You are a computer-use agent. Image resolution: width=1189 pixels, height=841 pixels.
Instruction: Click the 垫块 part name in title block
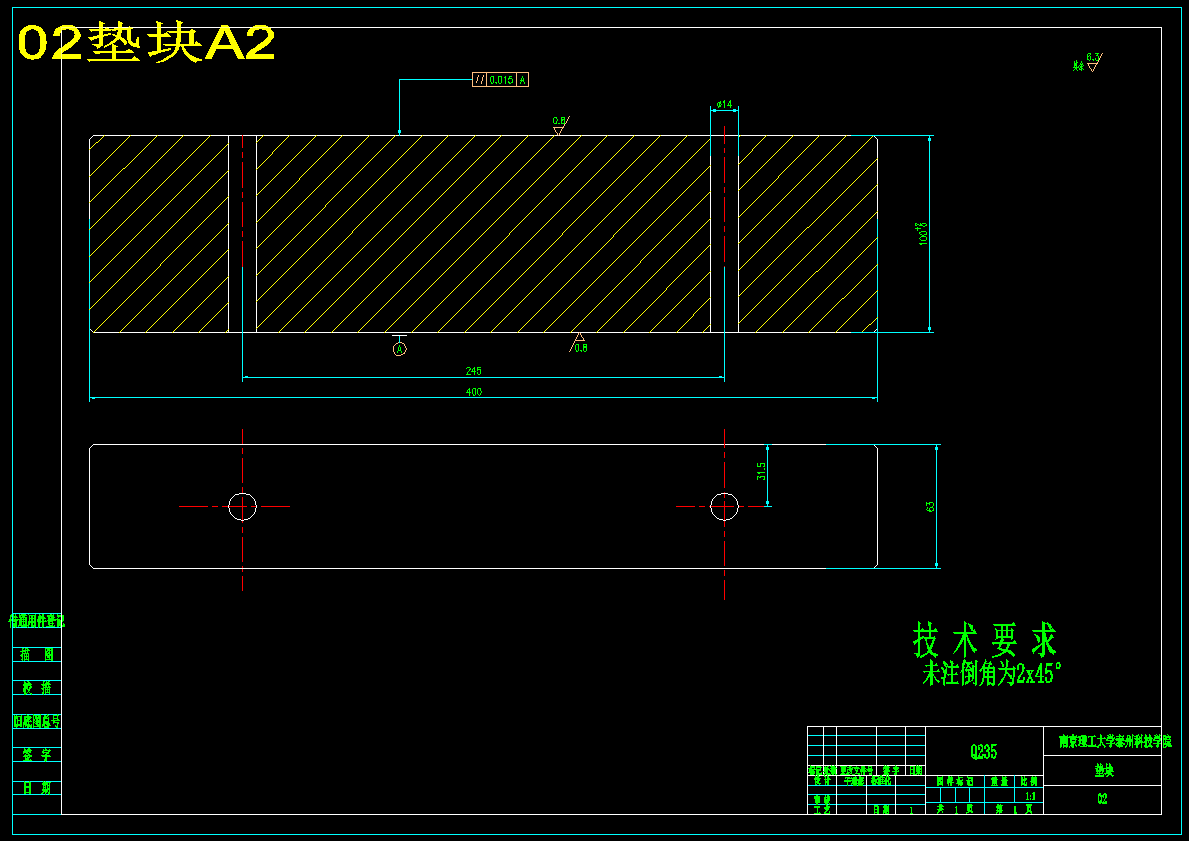pos(1103,770)
